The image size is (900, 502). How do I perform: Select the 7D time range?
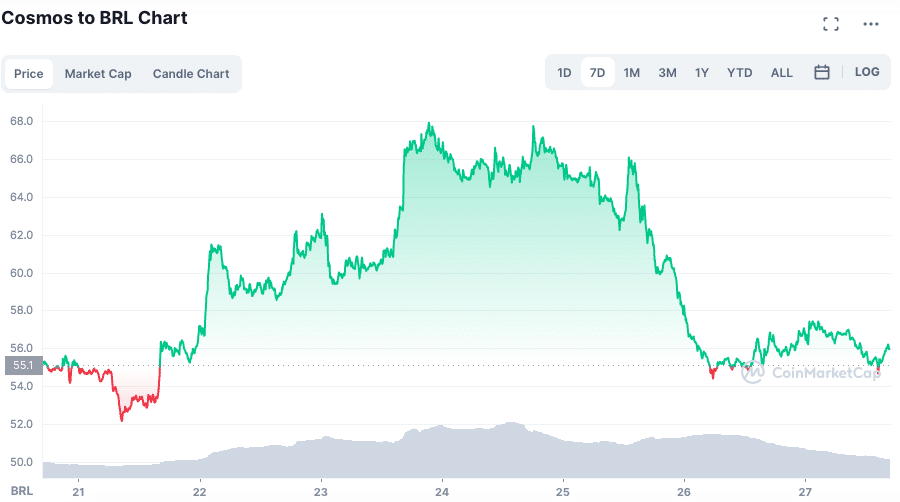click(x=598, y=73)
